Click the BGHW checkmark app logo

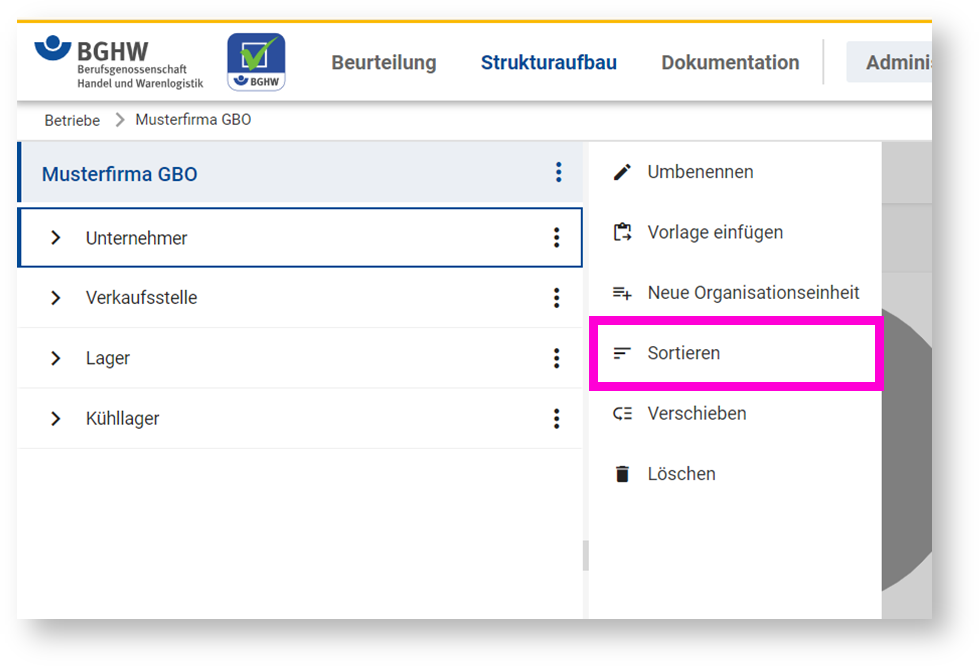coord(256,62)
